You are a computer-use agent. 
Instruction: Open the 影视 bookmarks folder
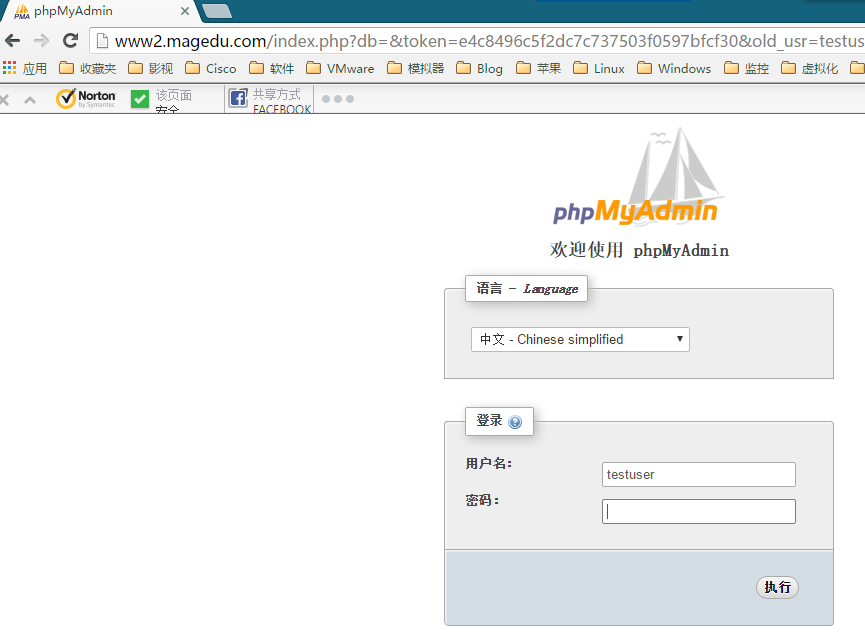[151, 68]
